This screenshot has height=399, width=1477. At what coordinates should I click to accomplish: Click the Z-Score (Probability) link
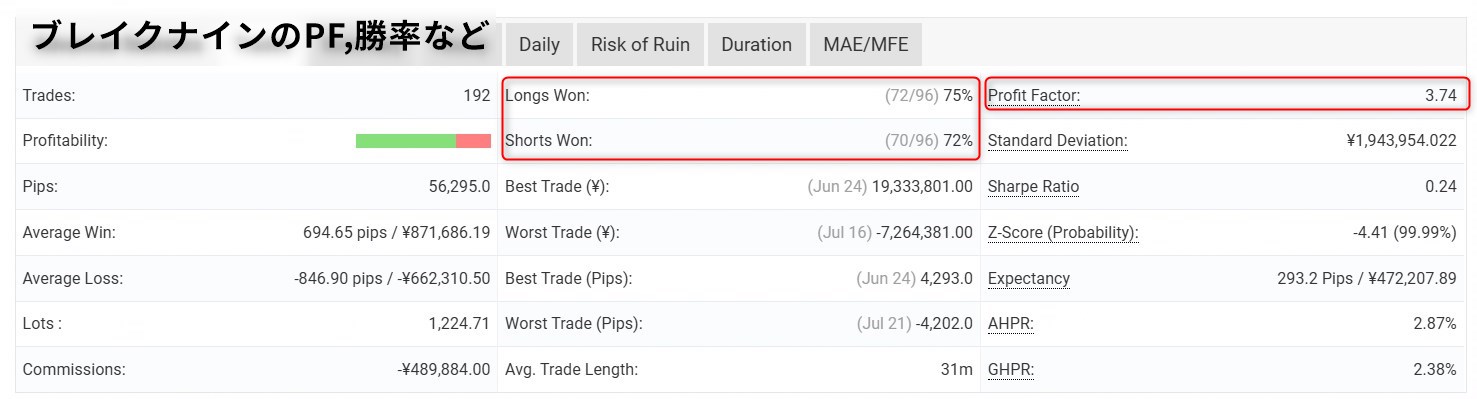[x=1063, y=233]
